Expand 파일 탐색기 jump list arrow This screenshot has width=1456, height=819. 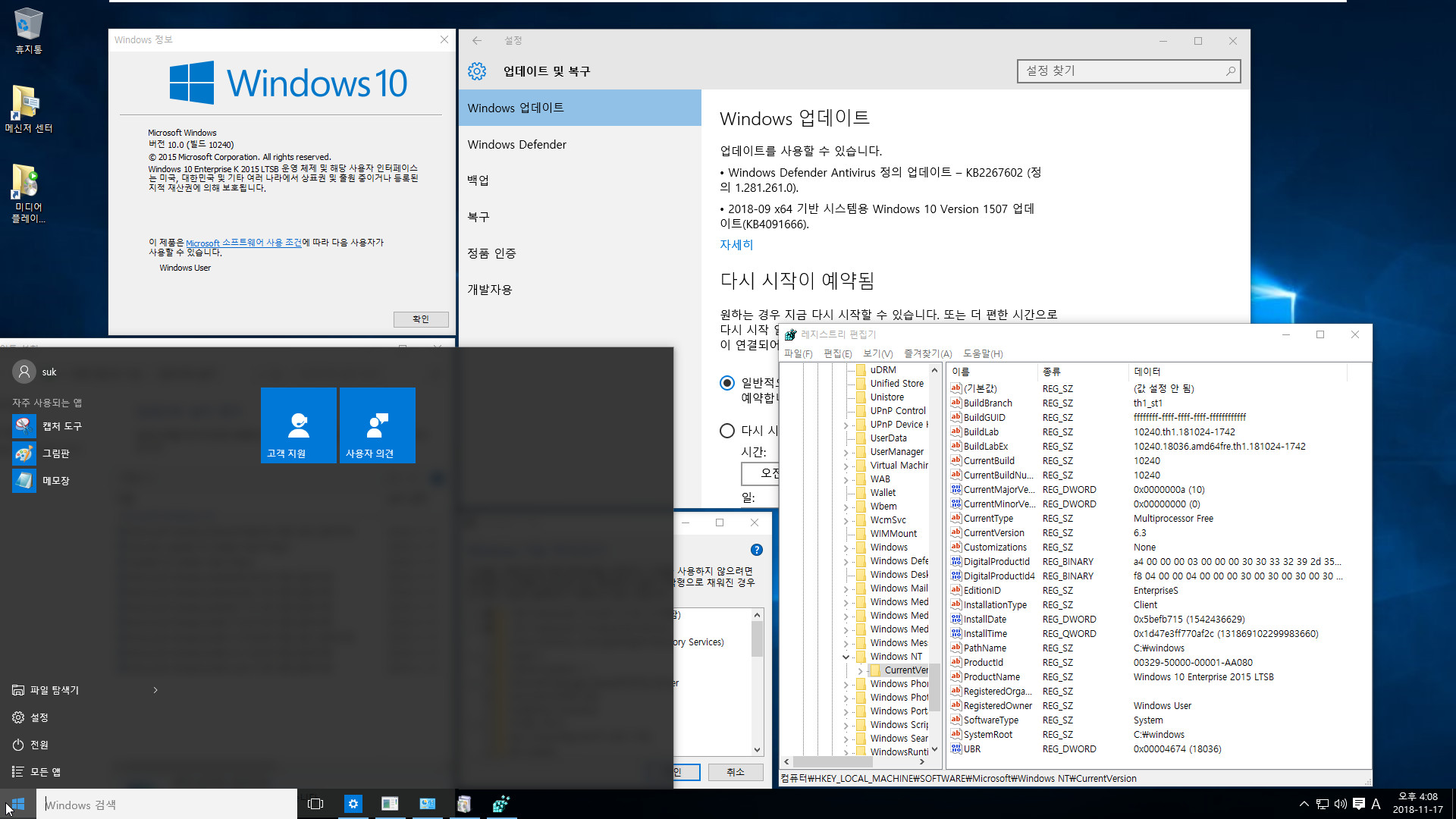pyautogui.click(x=155, y=690)
